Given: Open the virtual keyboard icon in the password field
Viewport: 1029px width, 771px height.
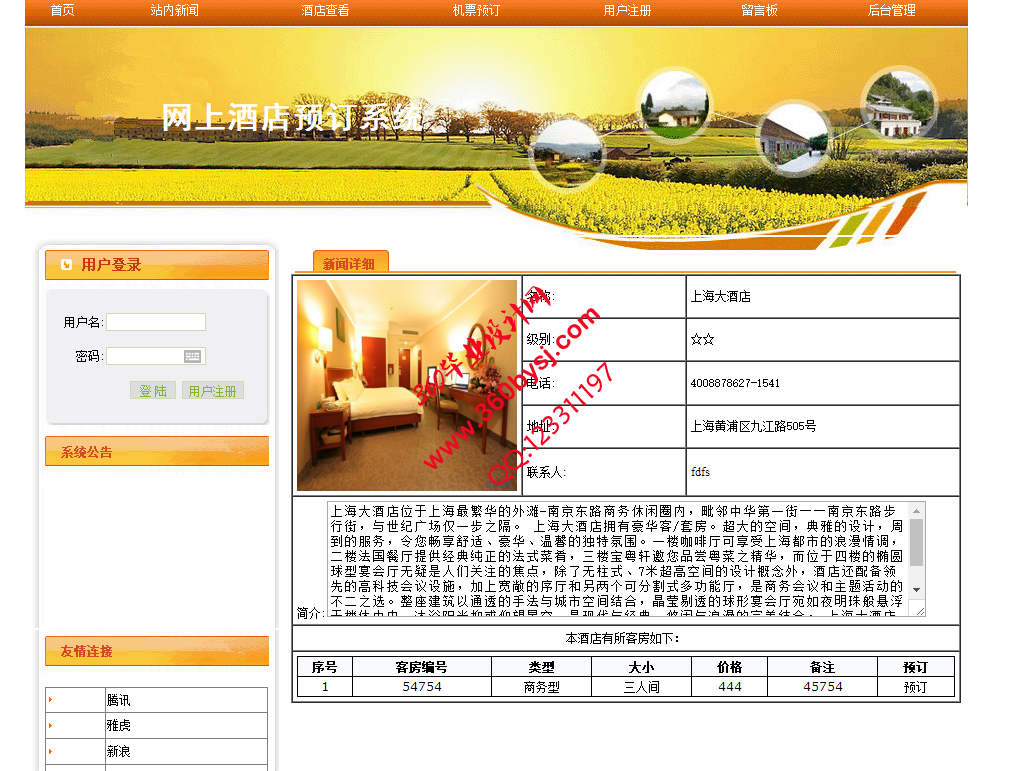Looking at the screenshot, I should pos(192,356).
